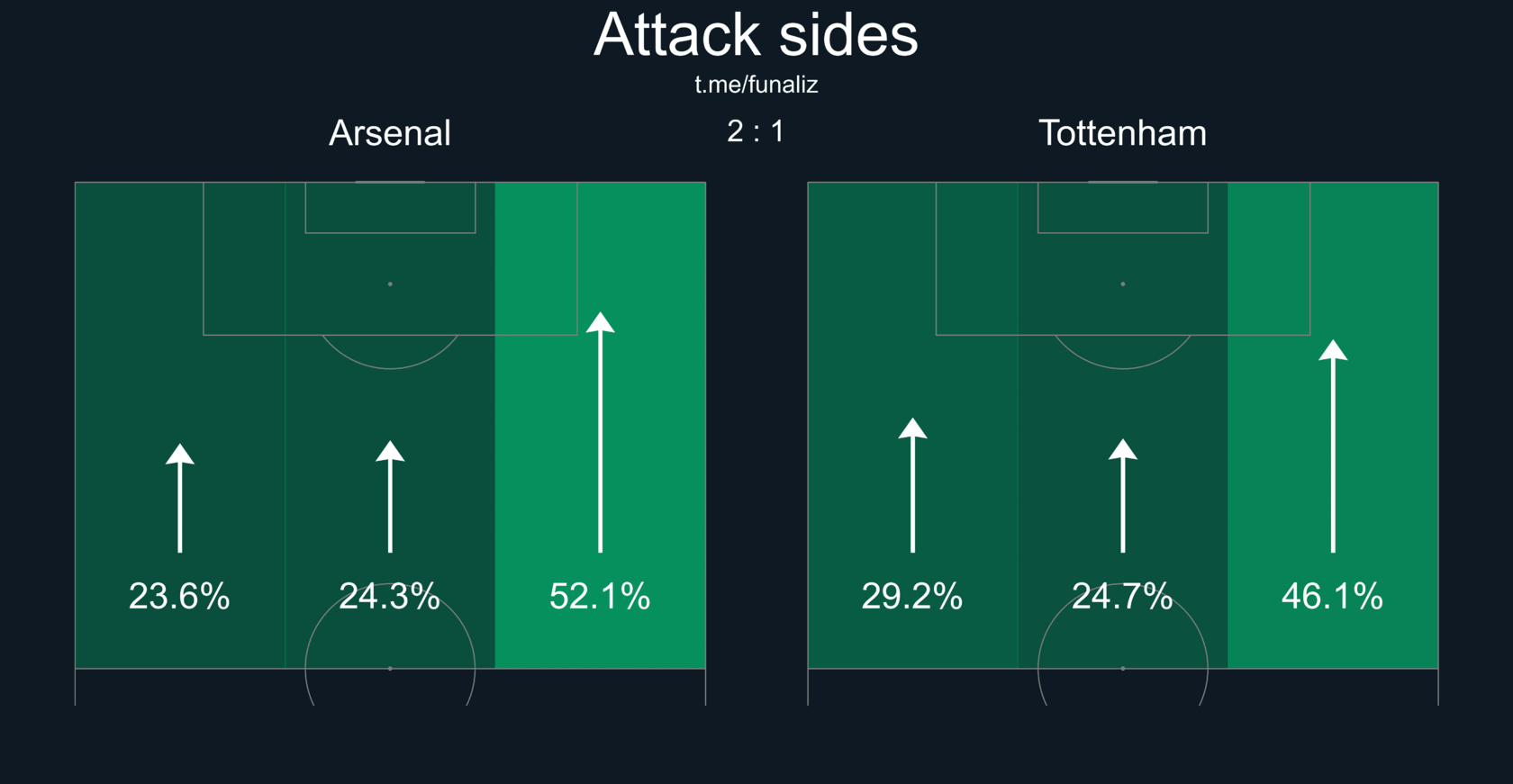Click the Attack sides title
Viewport: 1513px width, 784px height.
[x=756, y=35]
